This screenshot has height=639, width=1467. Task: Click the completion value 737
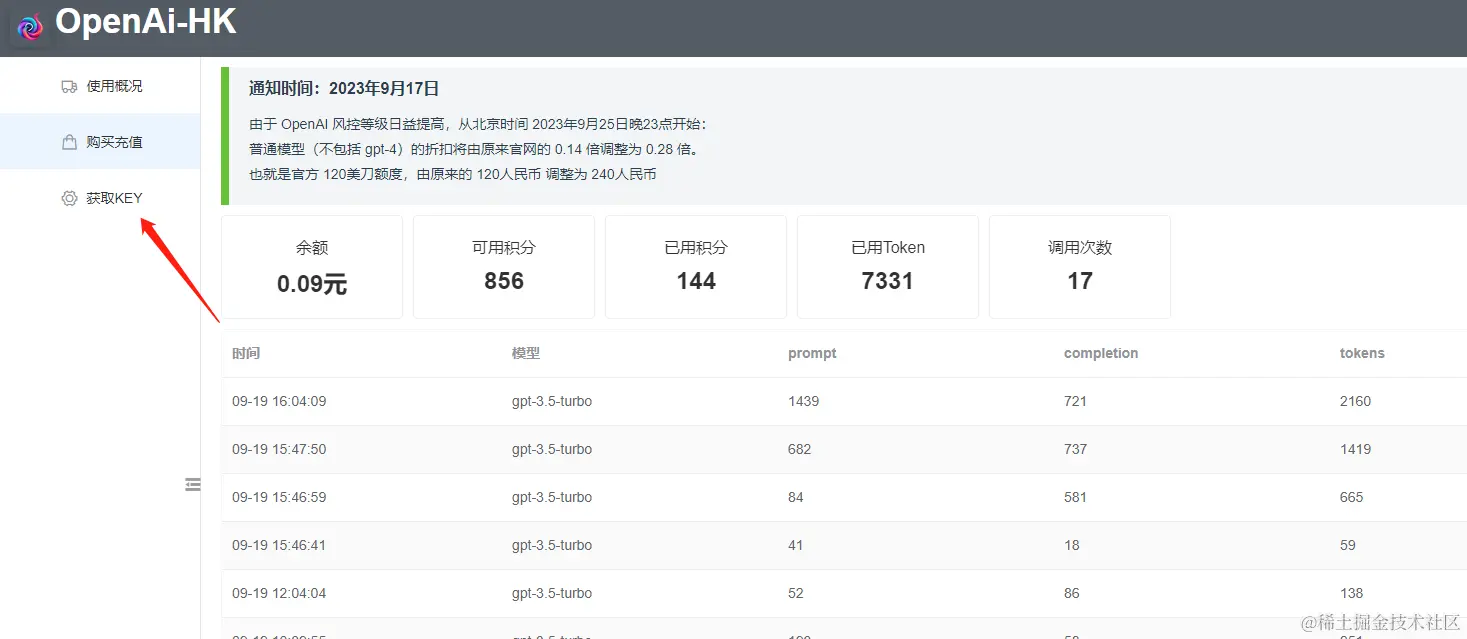pyautogui.click(x=1075, y=449)
